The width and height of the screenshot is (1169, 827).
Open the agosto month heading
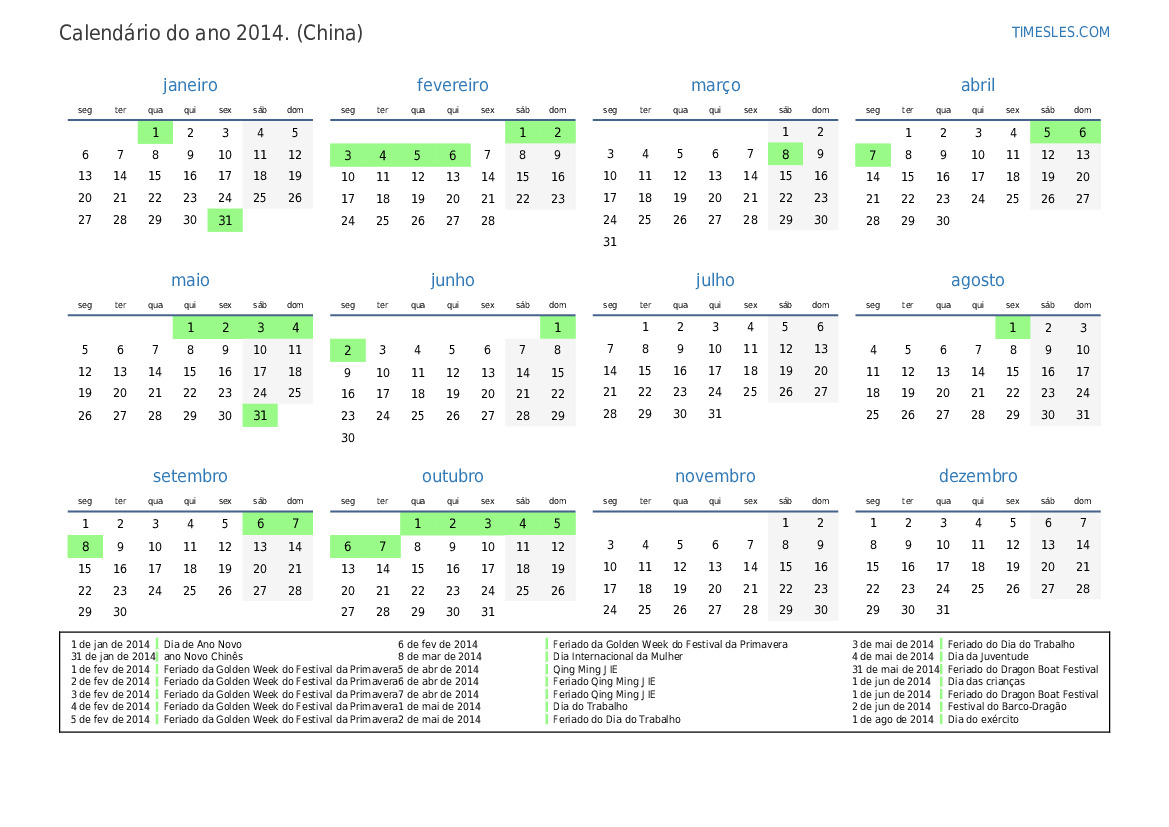click(x=977, y=280)
